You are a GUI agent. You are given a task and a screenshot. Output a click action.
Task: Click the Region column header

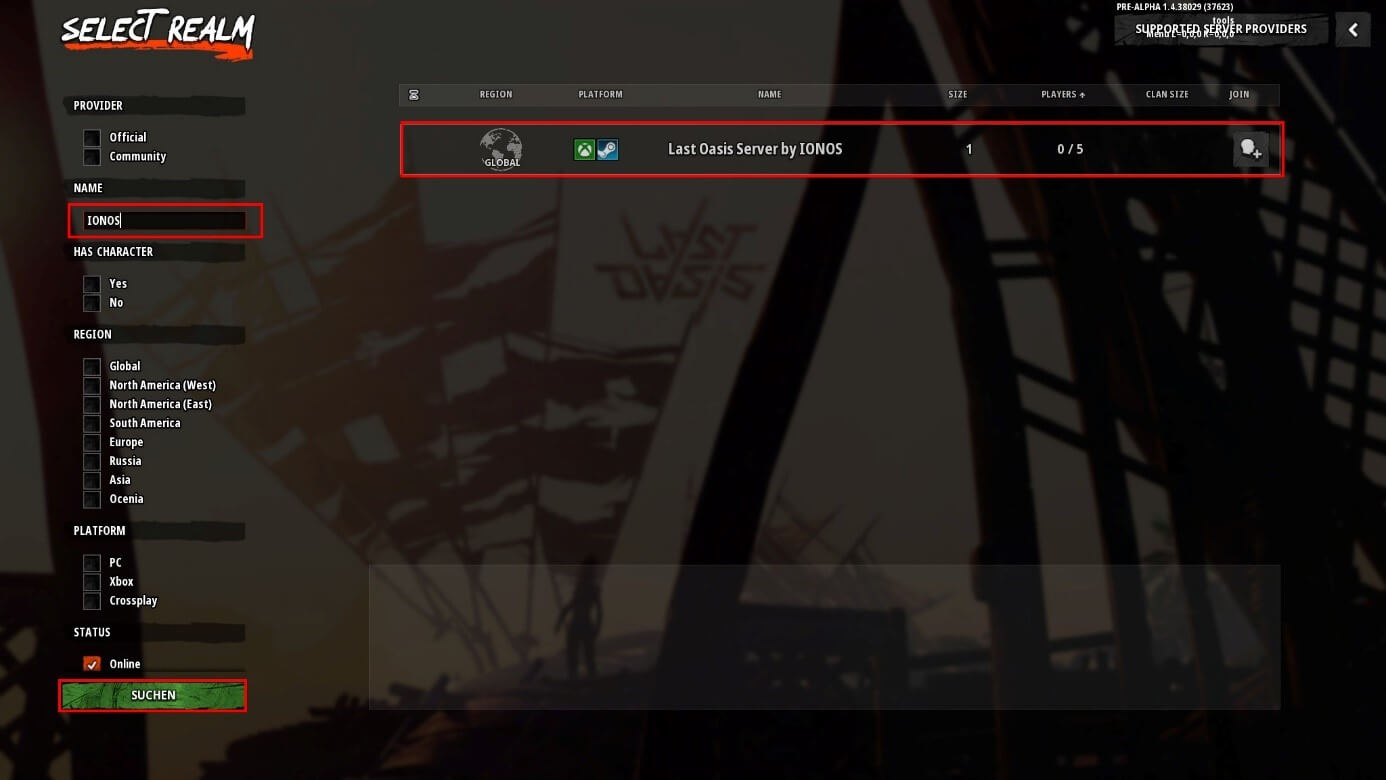pos(496,95)
